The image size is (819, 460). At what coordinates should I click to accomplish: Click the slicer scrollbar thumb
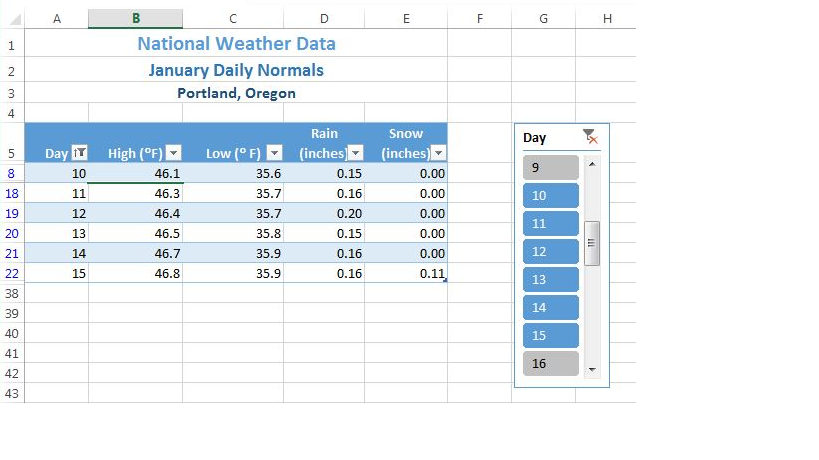tap(592, 243)
